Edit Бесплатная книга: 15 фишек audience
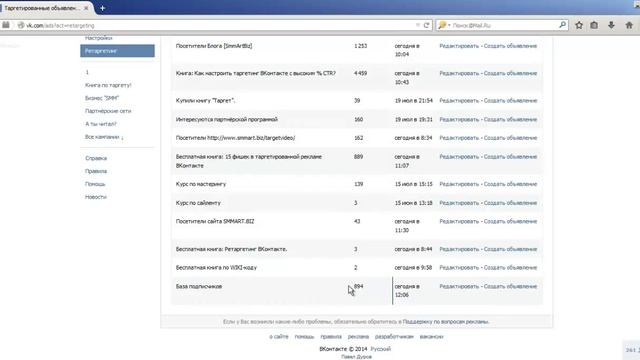The height and width of the screenshot is (360, 640). pos(459,157)
